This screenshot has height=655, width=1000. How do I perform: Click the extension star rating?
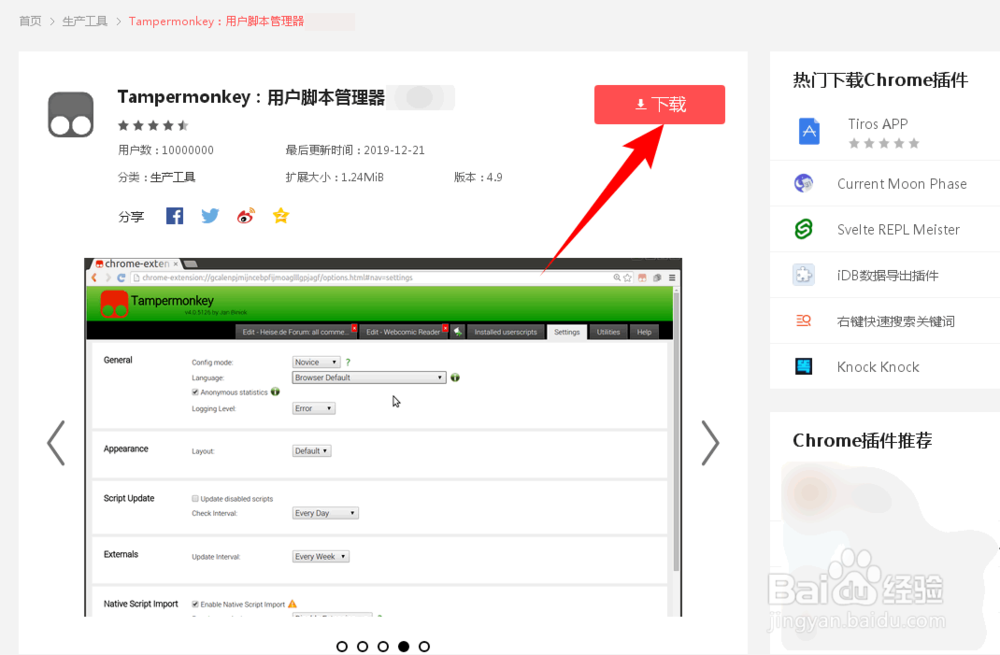pos(153,126)
